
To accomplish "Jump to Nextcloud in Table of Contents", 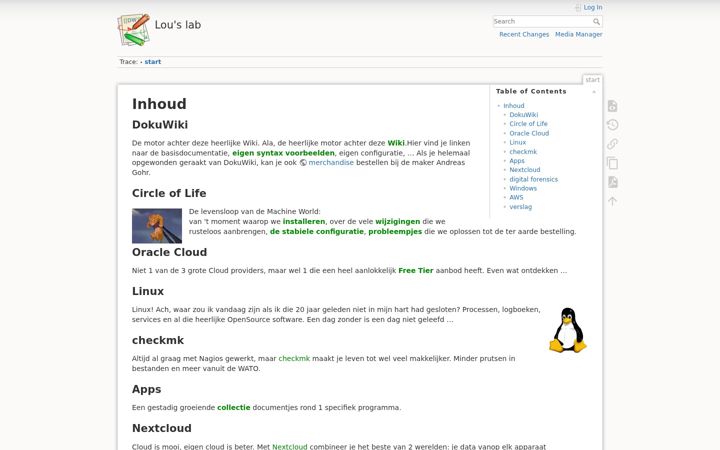I will tap(525, 170).
